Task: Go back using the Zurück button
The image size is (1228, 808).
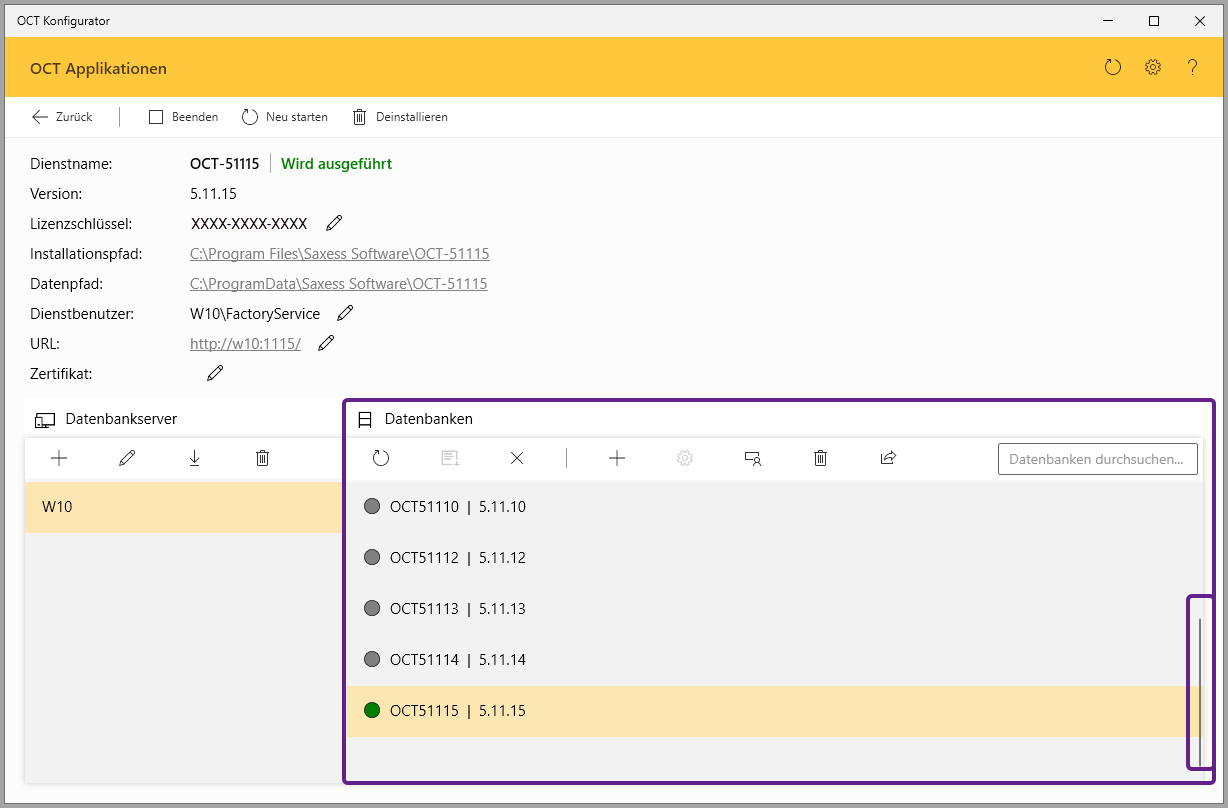Action: pyautogui.click(x=62, y=117)
